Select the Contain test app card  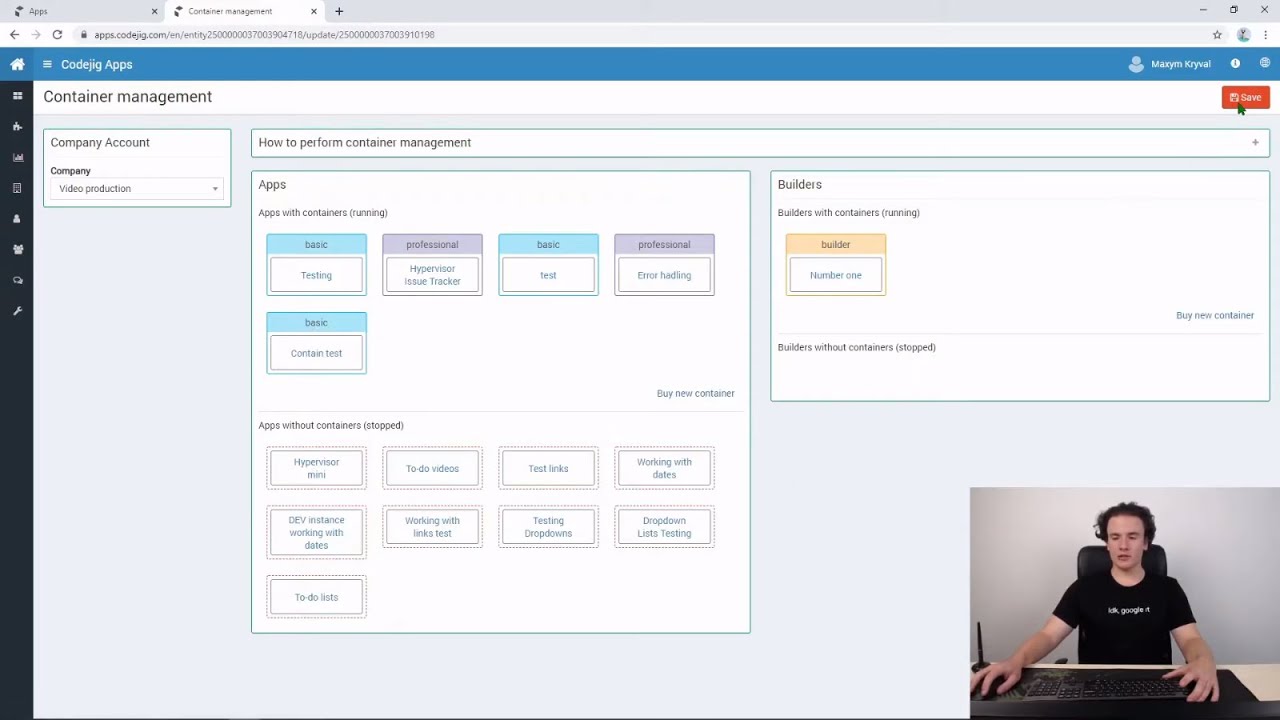(316, 343)
